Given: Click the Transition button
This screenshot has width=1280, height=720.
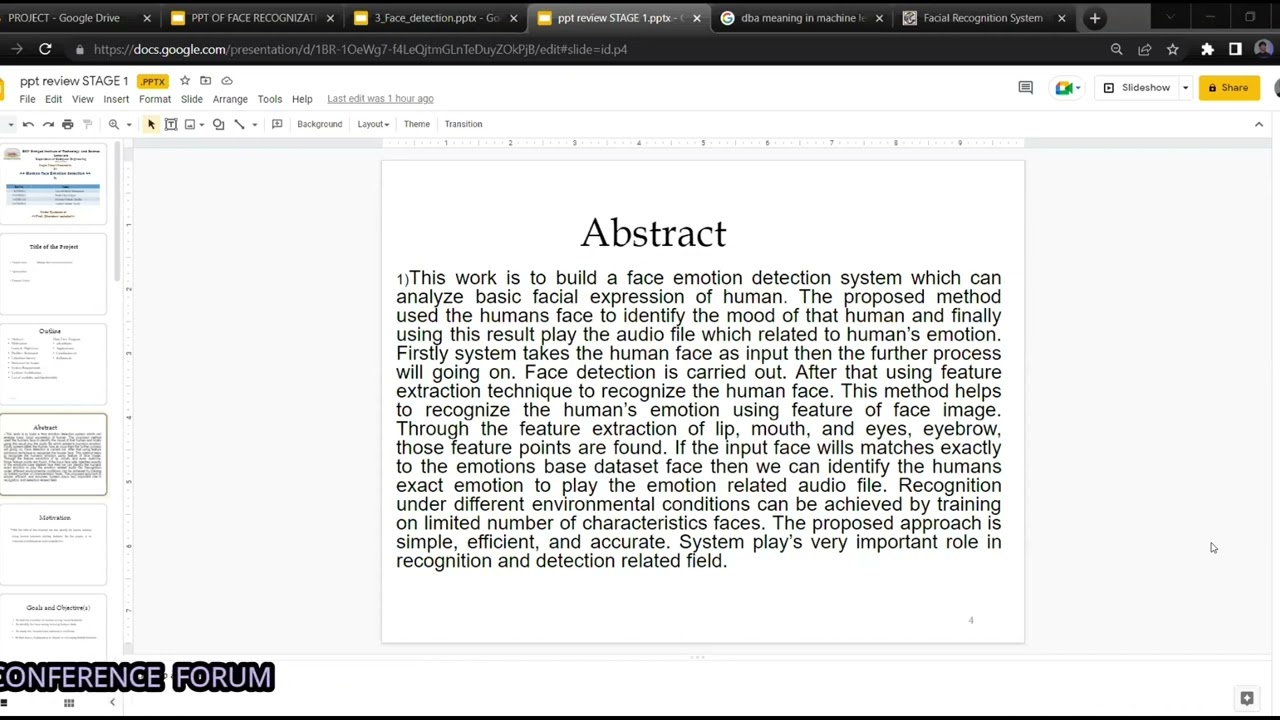Looking at the screenshot, I should coord(463,124).
